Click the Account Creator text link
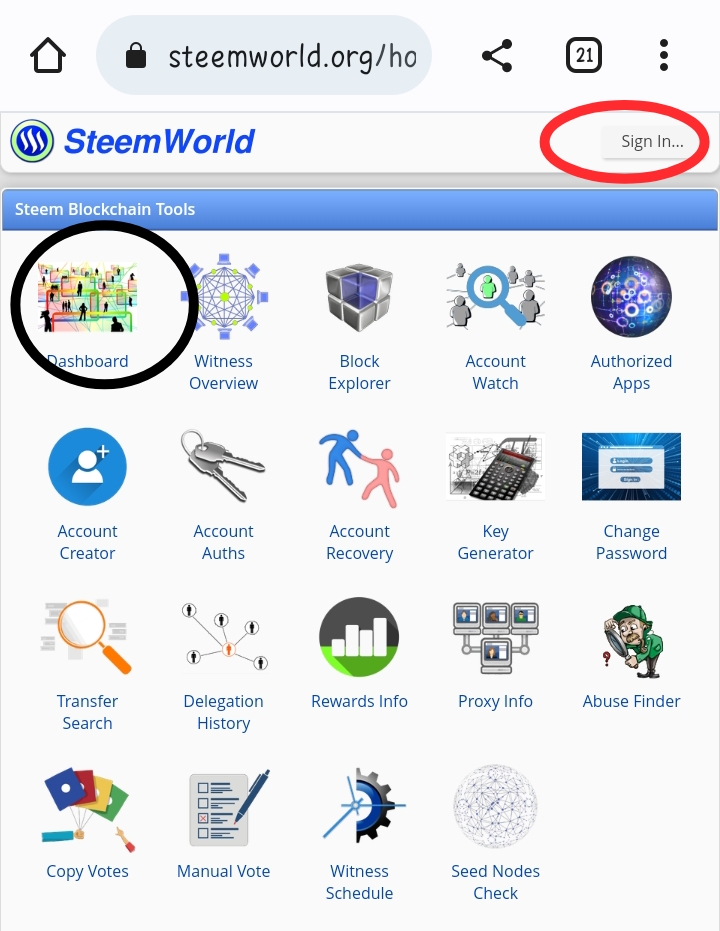Image resolution: width=720 pixels, height=931 pixels. [87, 542]
